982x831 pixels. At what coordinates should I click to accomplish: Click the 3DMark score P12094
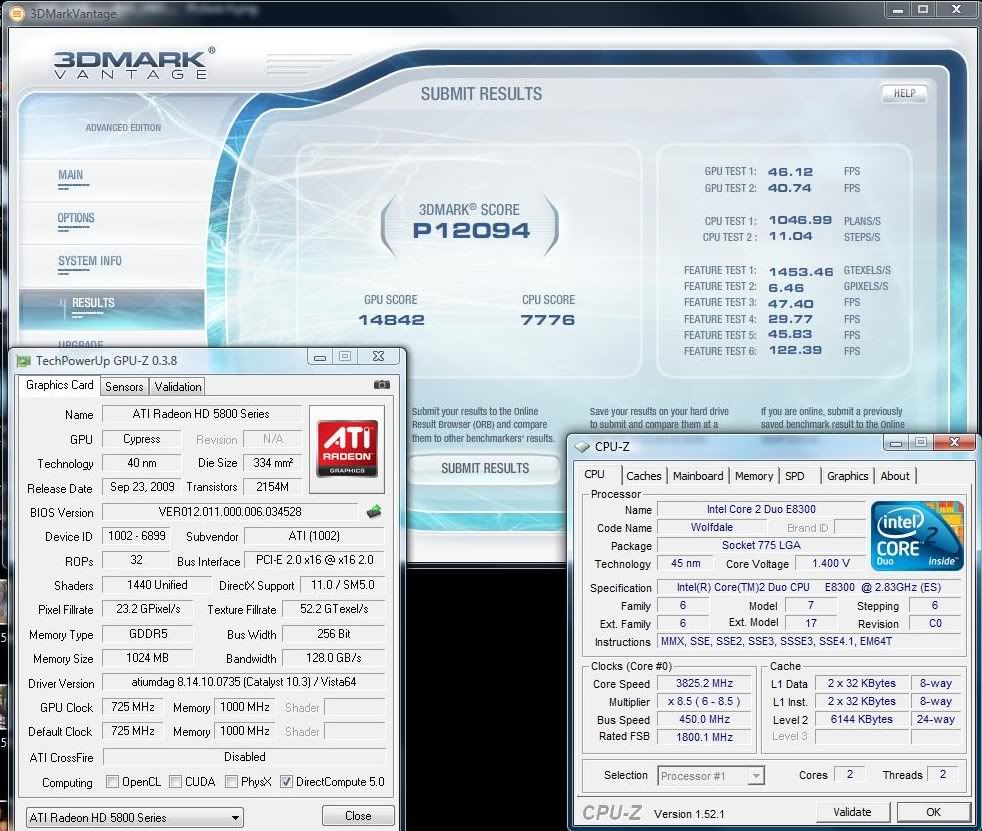(x=471, y=231)
